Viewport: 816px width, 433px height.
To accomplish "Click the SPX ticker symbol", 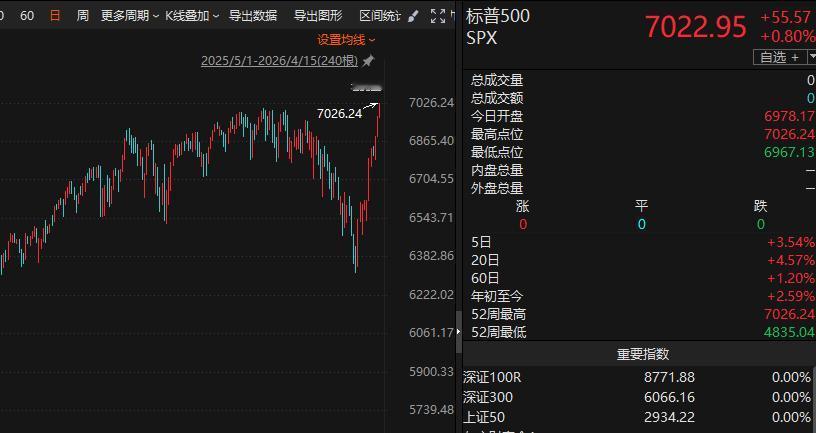I will (481, 38).
